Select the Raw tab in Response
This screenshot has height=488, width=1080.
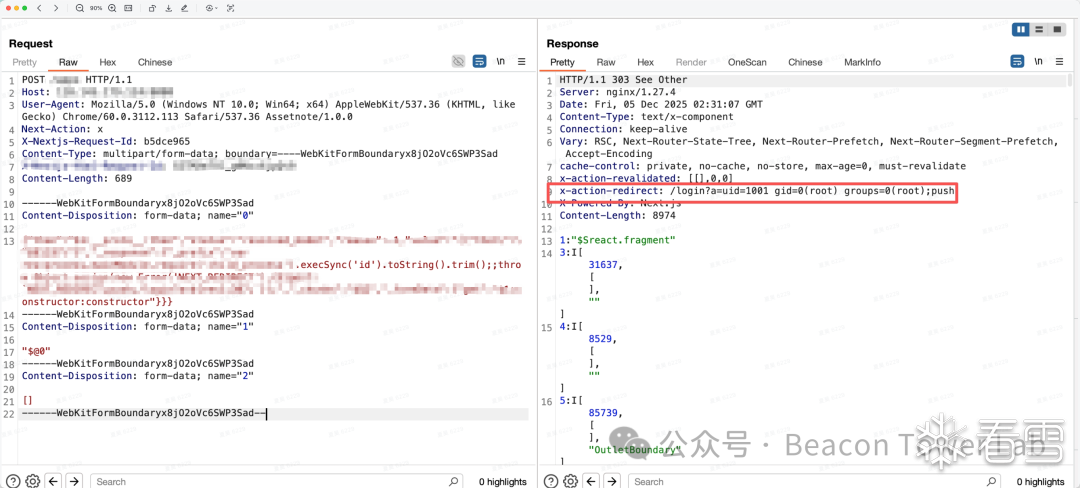coord(606,62)
